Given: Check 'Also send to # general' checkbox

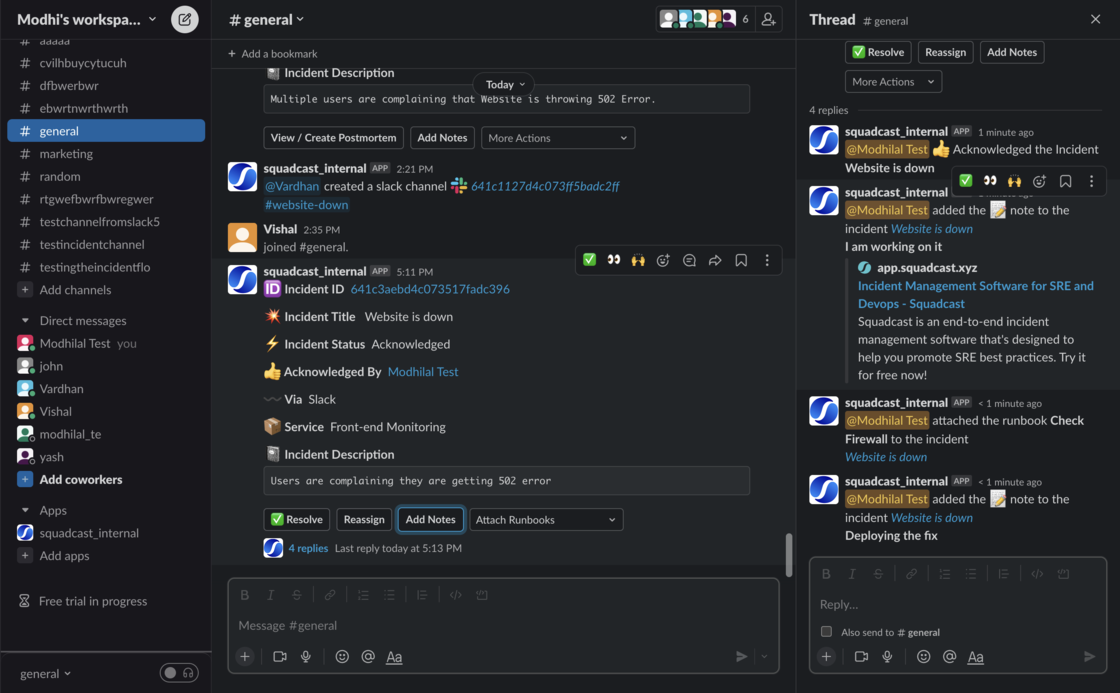Looking at the screenshot, I should (826, 632).
